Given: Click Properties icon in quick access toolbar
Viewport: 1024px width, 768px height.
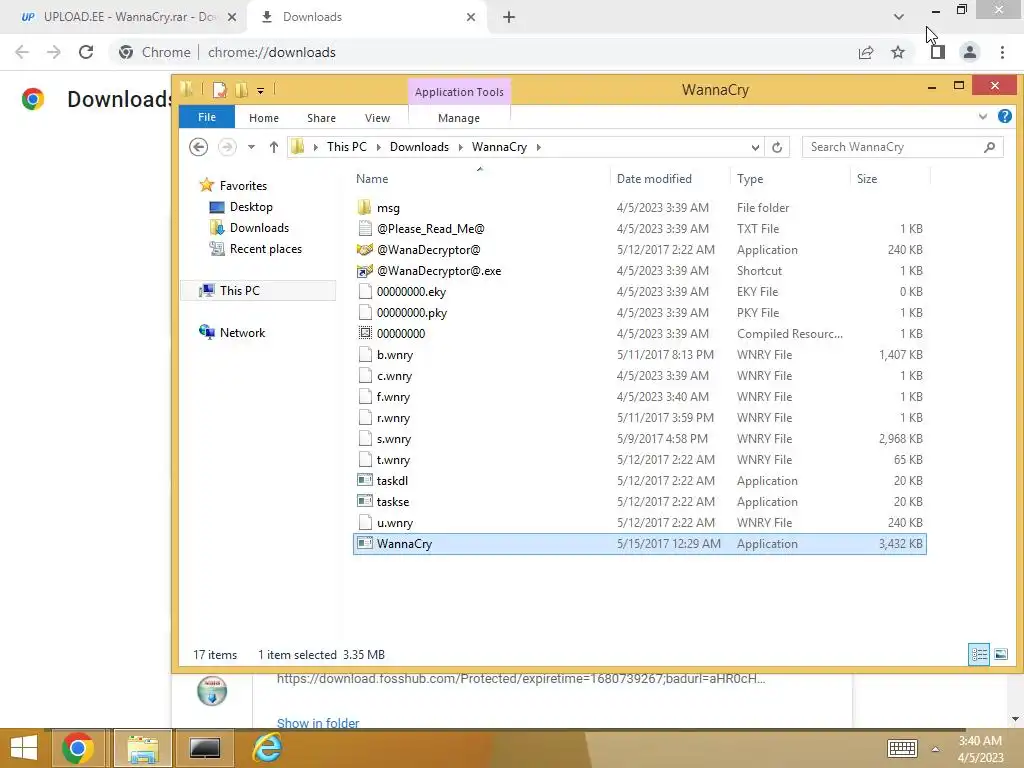Looking at the screenshot, I should pyautogui.click(x=220, y=89).
